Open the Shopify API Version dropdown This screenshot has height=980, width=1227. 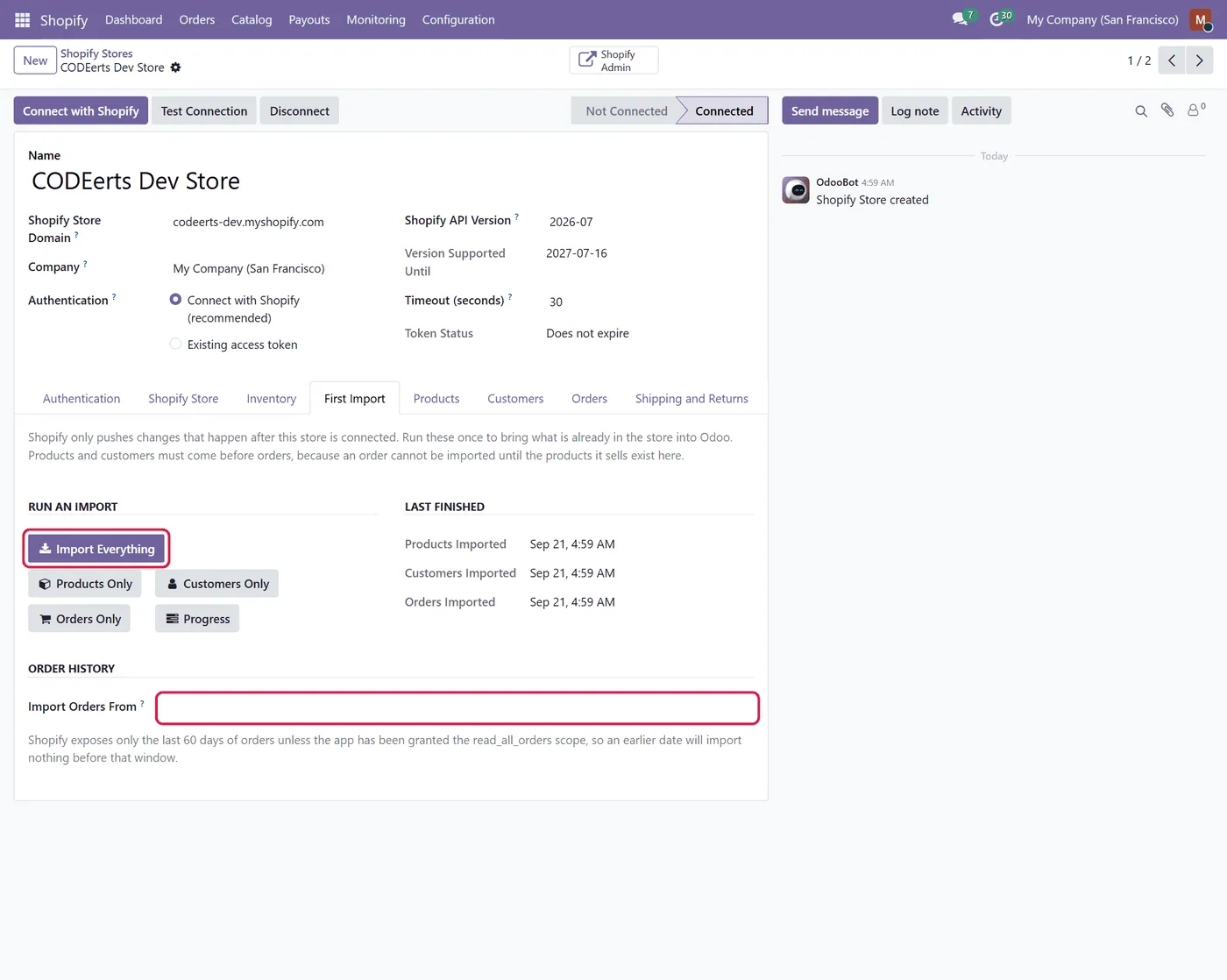649,223
